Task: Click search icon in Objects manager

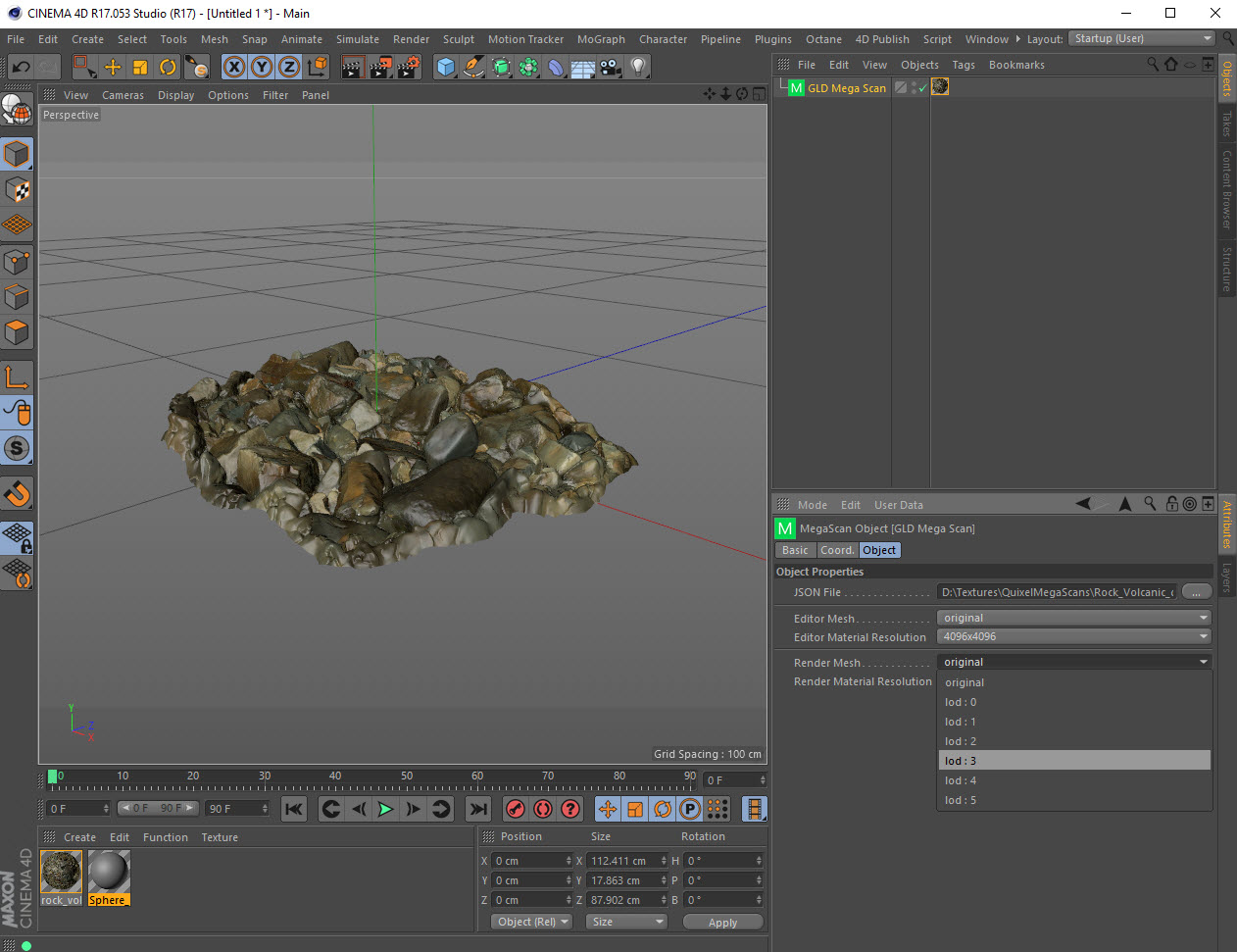Action: click(1153, 64)
